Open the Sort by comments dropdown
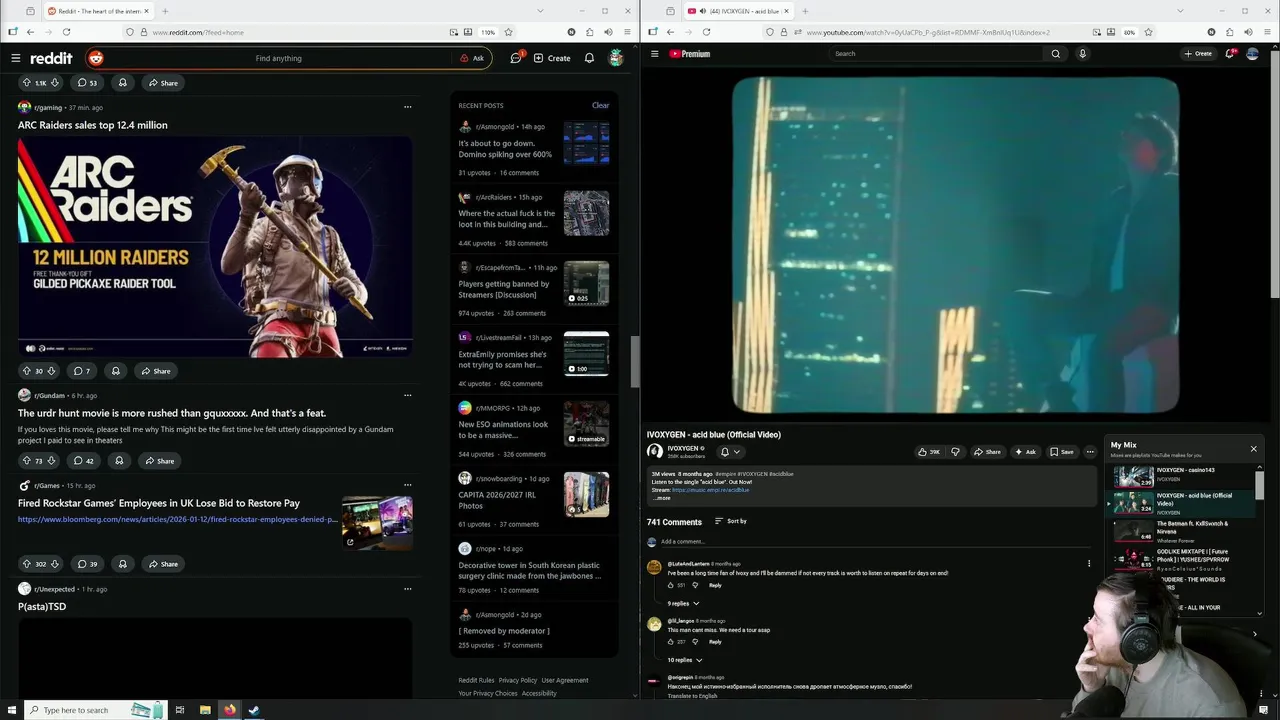 tap(731, 521)
